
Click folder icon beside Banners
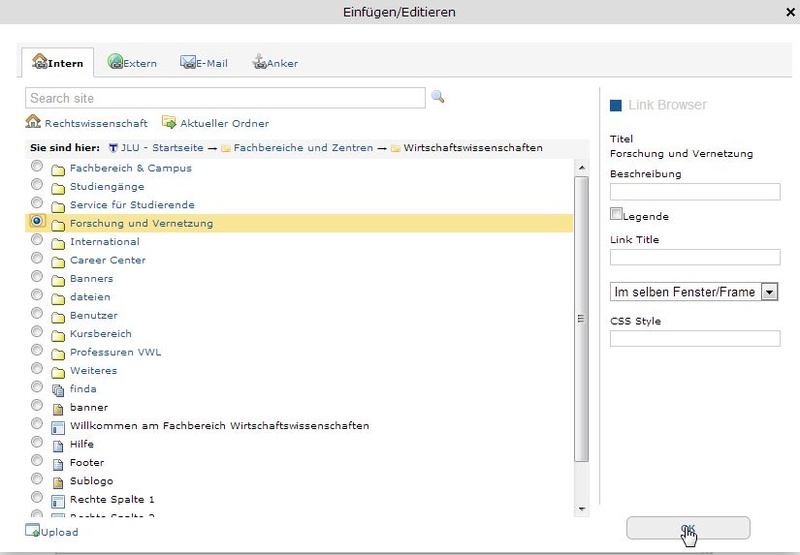58,280
